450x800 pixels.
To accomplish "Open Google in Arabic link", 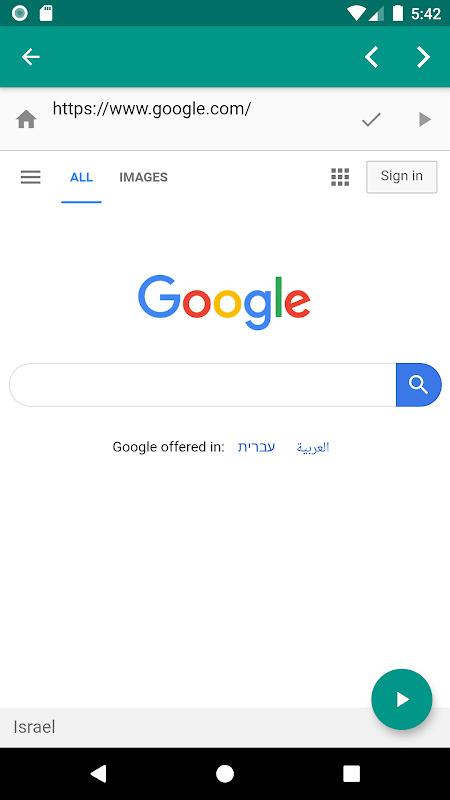I will pos(313,447).
